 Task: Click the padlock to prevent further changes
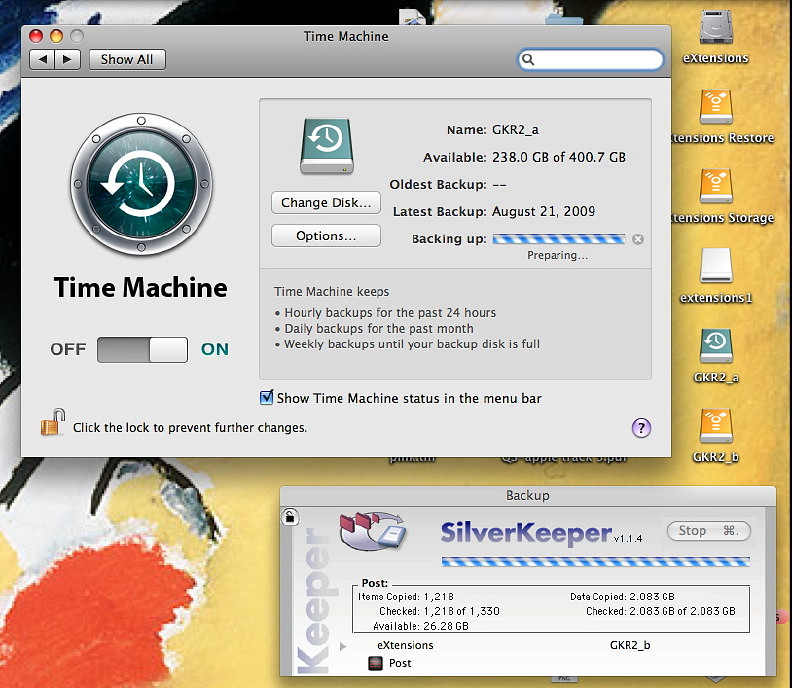tap(53, 422)
